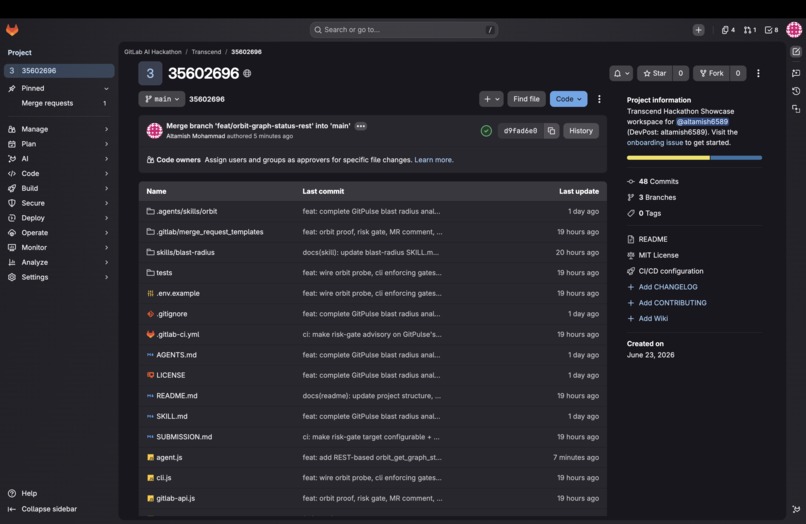Click the public visibility globe icon
The height and width of the screenshot is (524, 806).
[x=247, y=74]
